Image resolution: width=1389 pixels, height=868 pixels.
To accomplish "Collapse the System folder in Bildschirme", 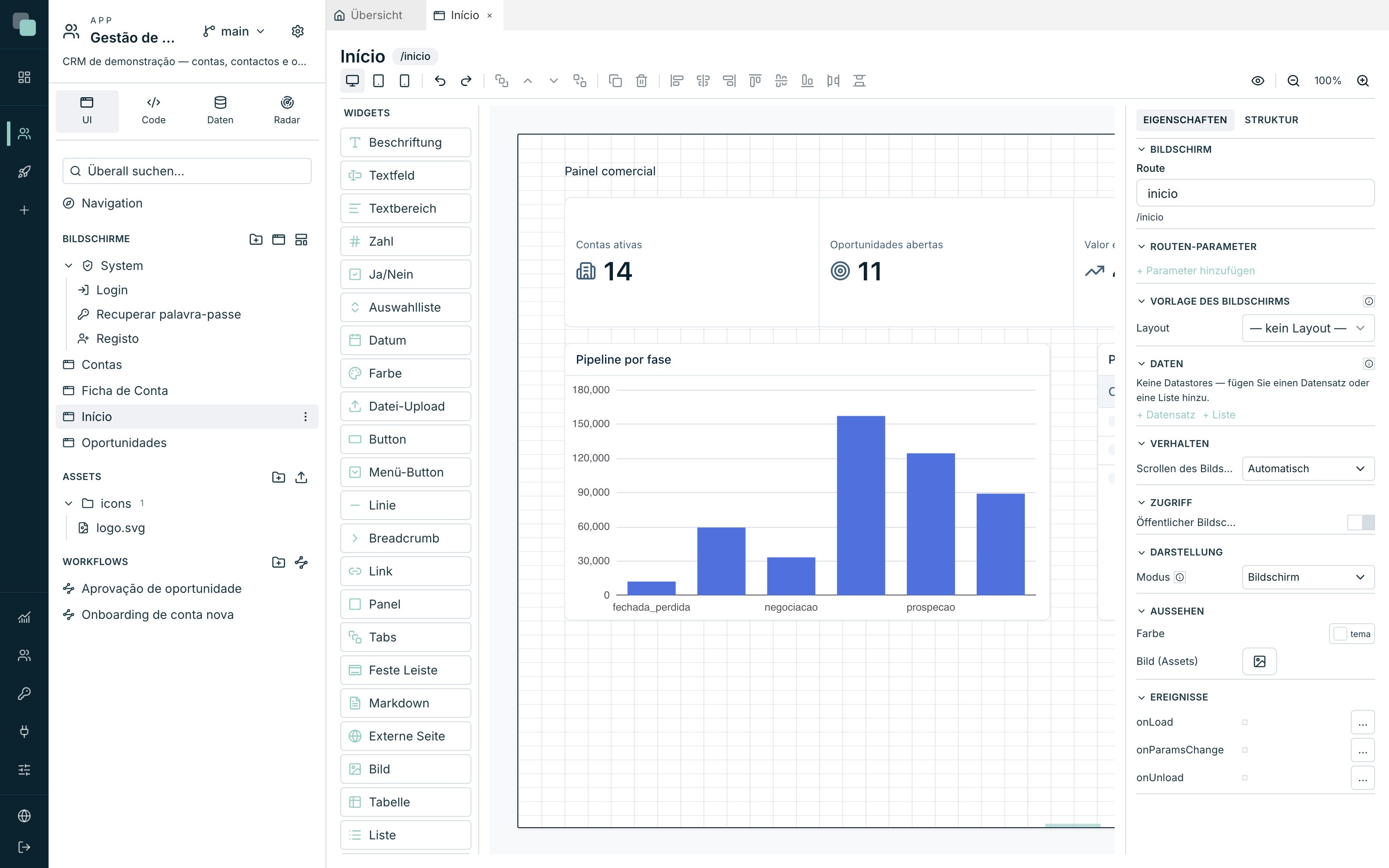I will point(68,266).
